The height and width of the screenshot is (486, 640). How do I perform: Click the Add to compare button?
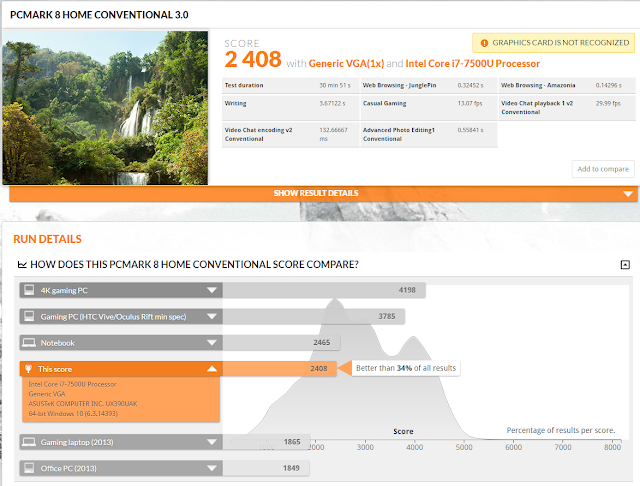tap(603, 169)
